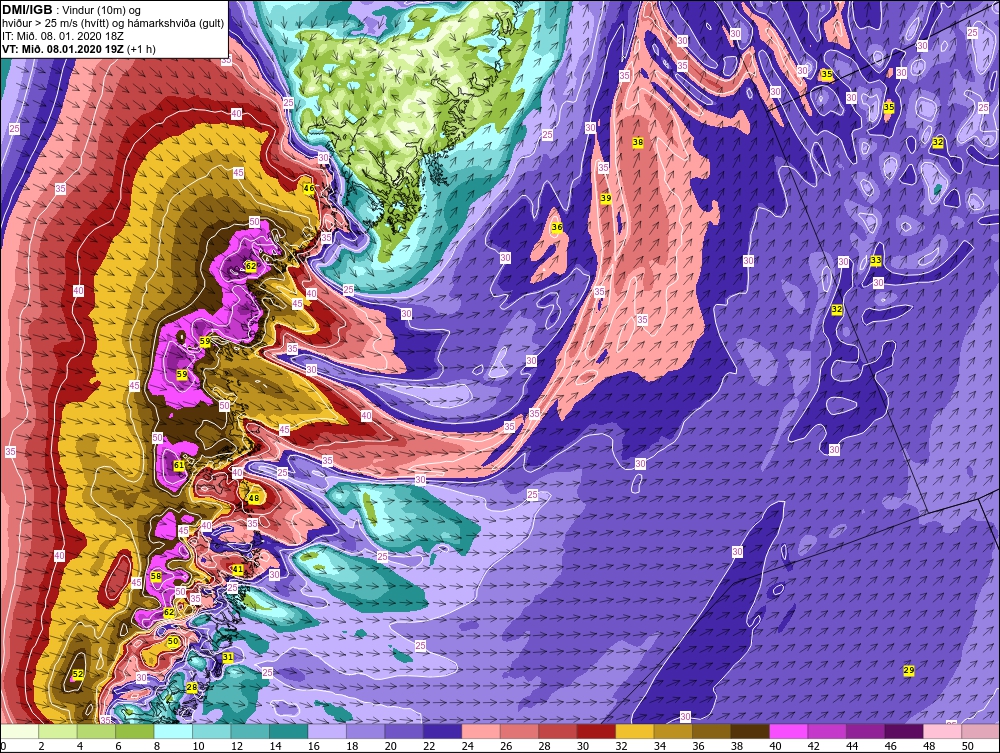Click the yellow gust label '39'

click(606, 198)
